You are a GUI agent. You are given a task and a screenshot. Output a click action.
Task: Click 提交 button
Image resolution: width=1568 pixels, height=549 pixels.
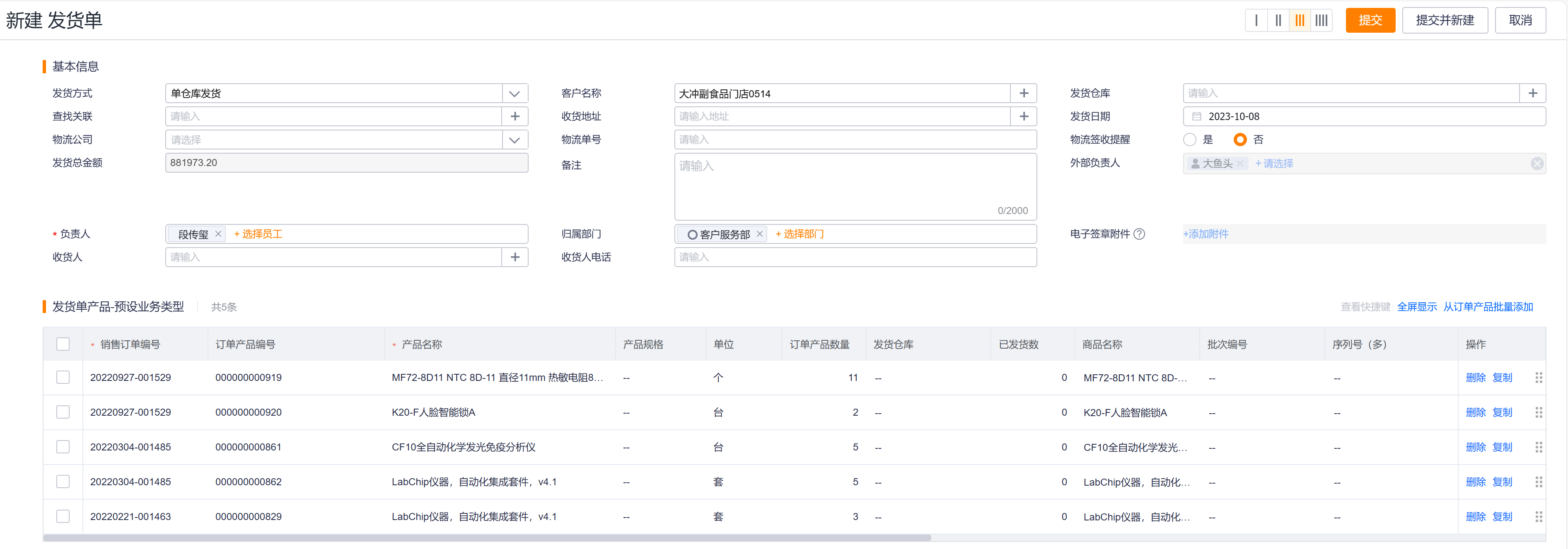(1370, 20)
